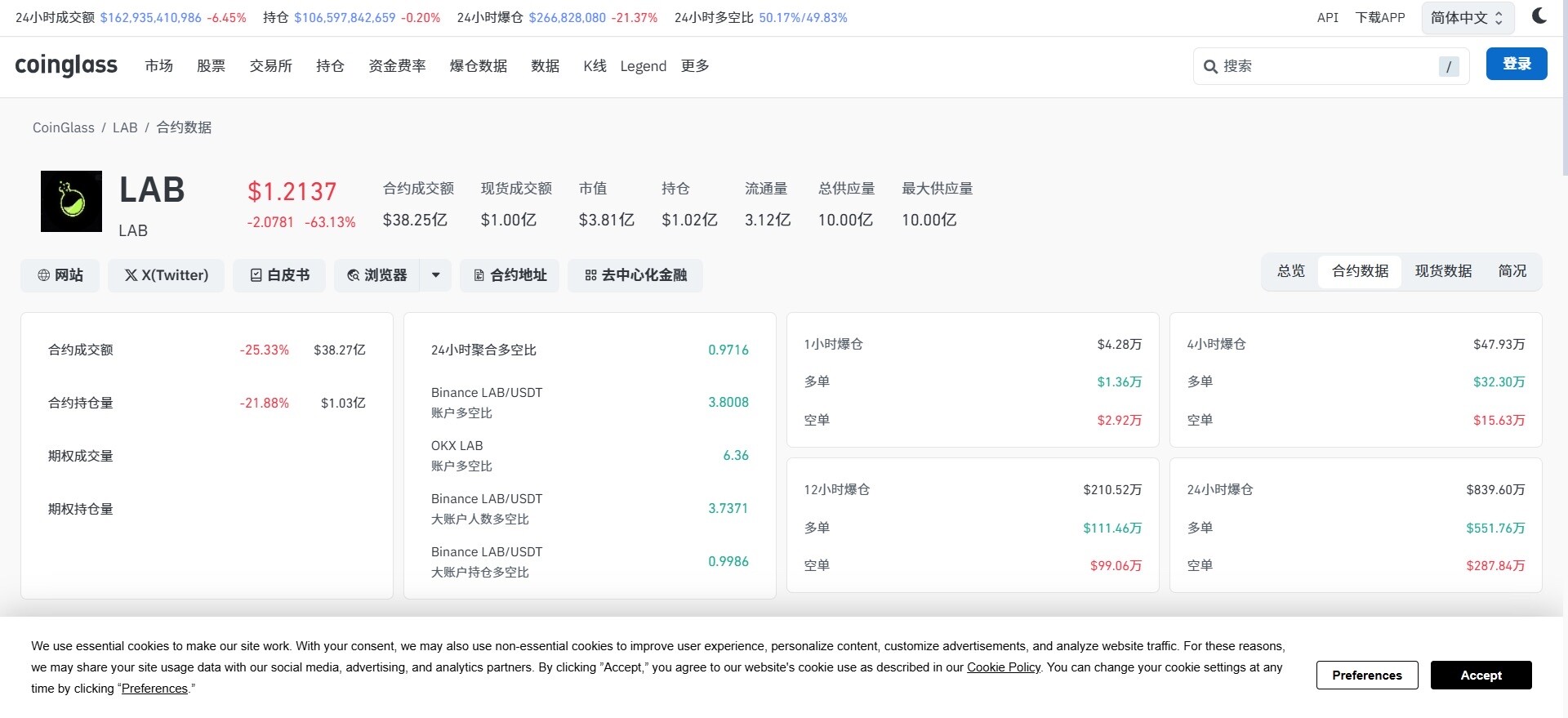Open the 股票 menu
The image size is (1568, 718).
pos(212,66)
